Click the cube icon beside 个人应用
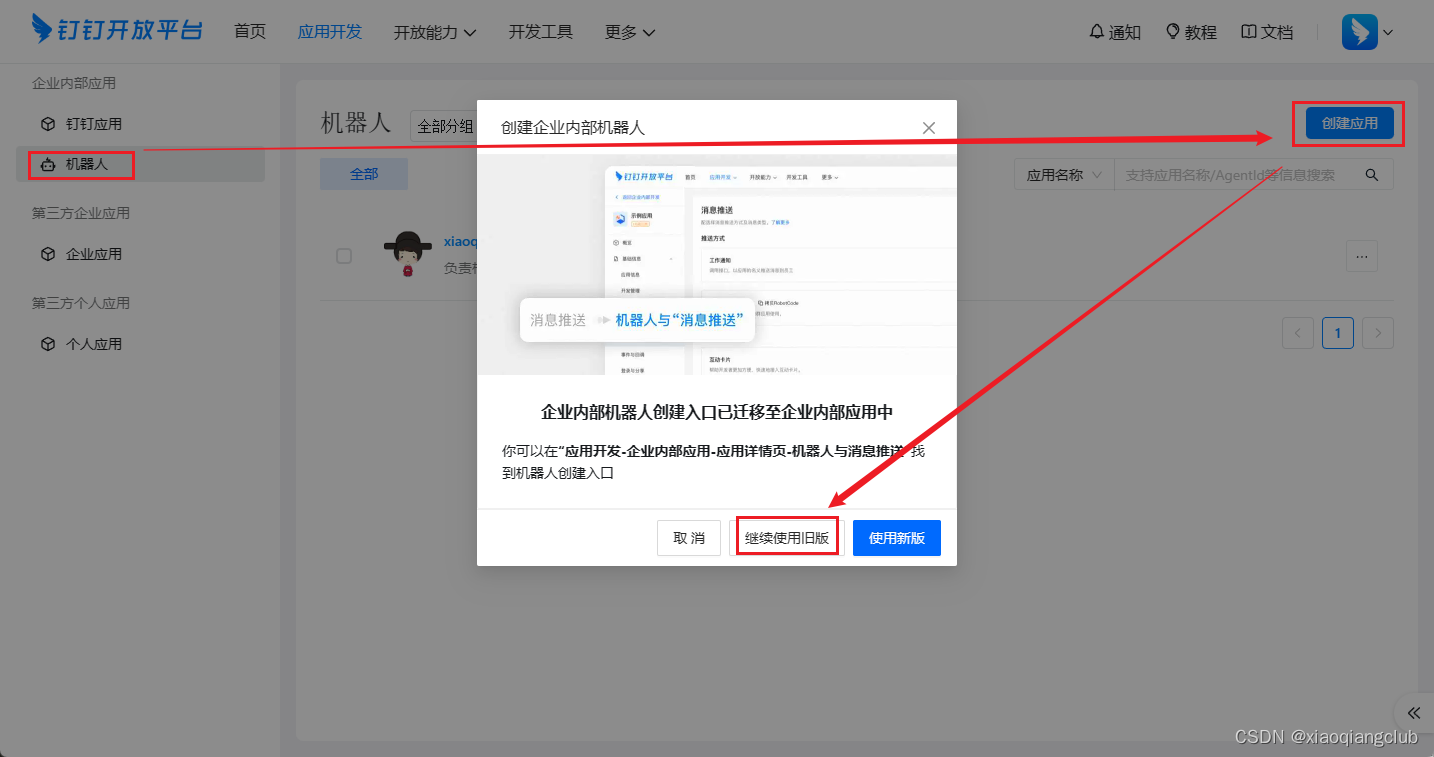Image resolution: width=1434 pixels, height=757 pixels. [x=48, y=344]
